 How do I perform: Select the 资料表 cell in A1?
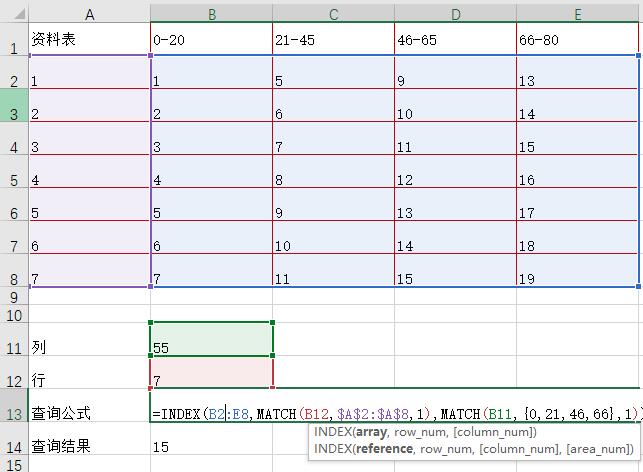tap(90, 40)
